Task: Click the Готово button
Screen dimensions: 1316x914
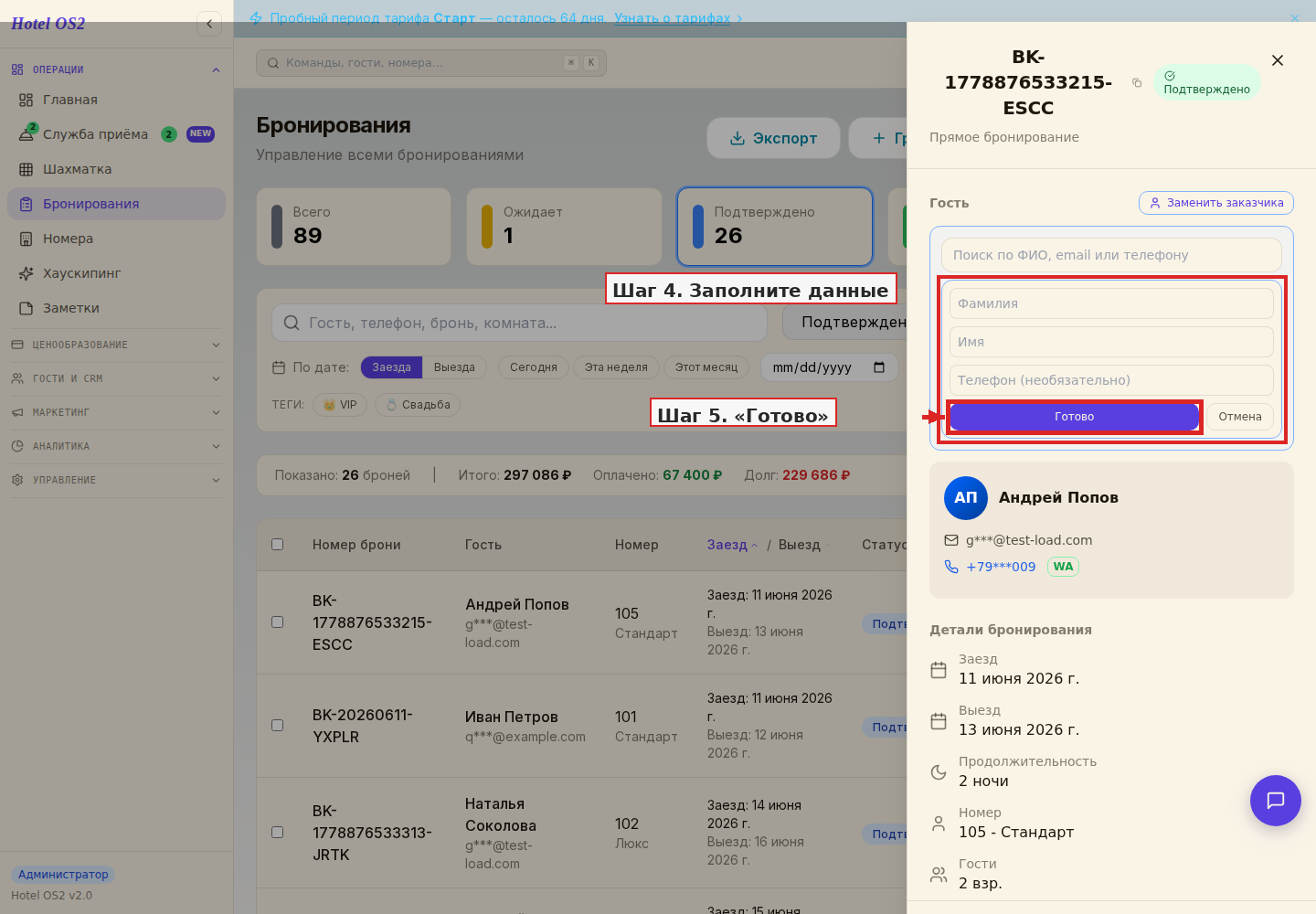Action: [x=1074, y=417]
